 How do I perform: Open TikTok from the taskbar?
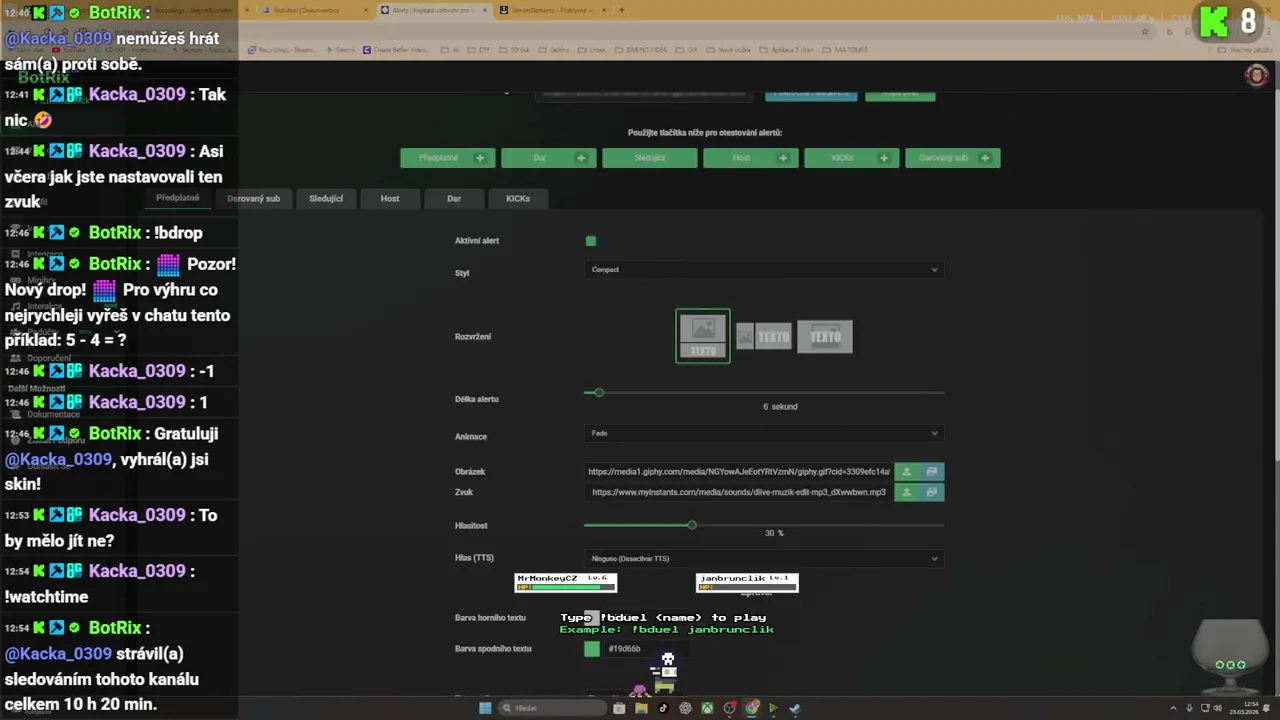coord(663,708)
